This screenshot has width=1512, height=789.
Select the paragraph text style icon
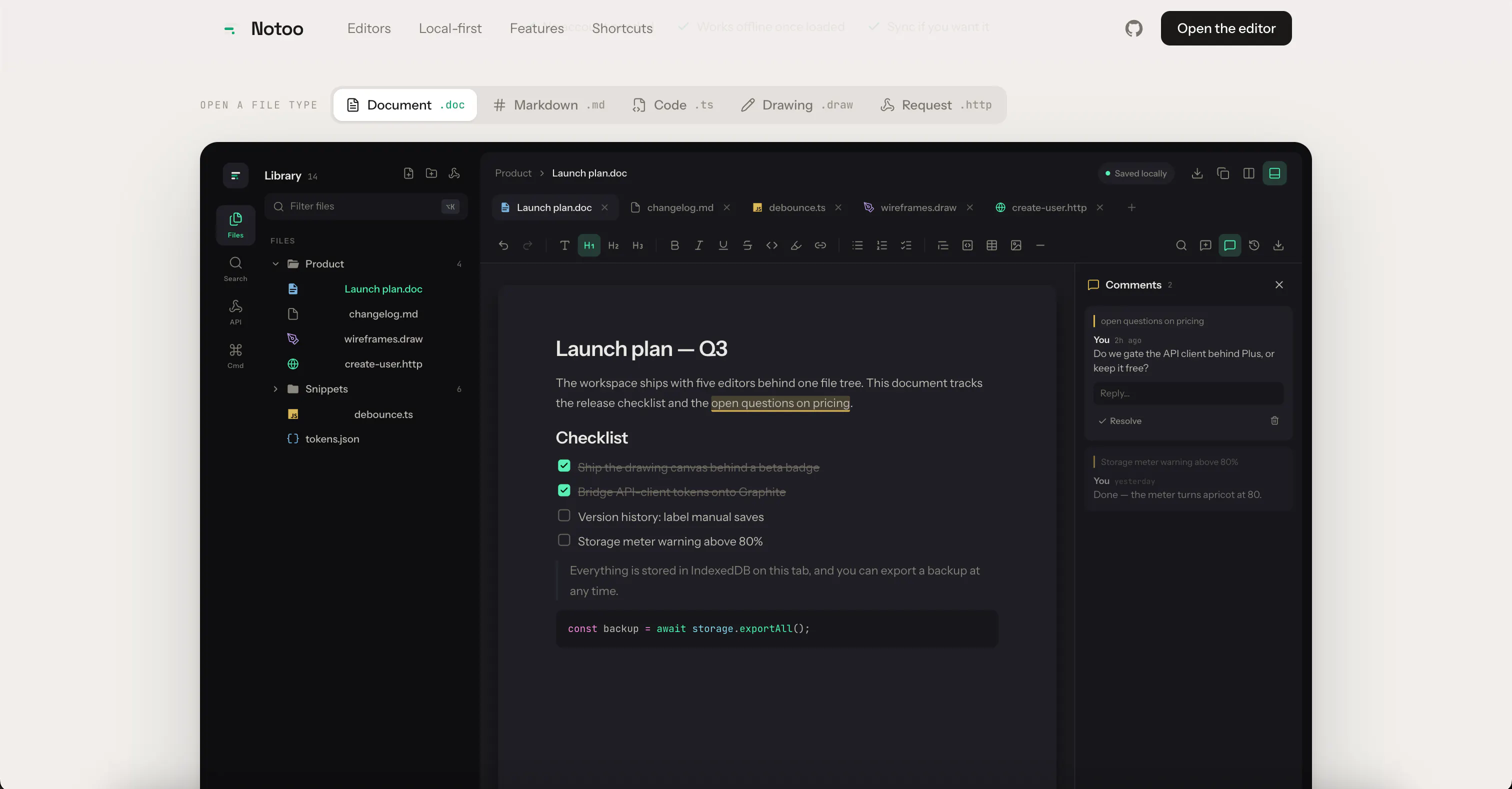(564, 245)
